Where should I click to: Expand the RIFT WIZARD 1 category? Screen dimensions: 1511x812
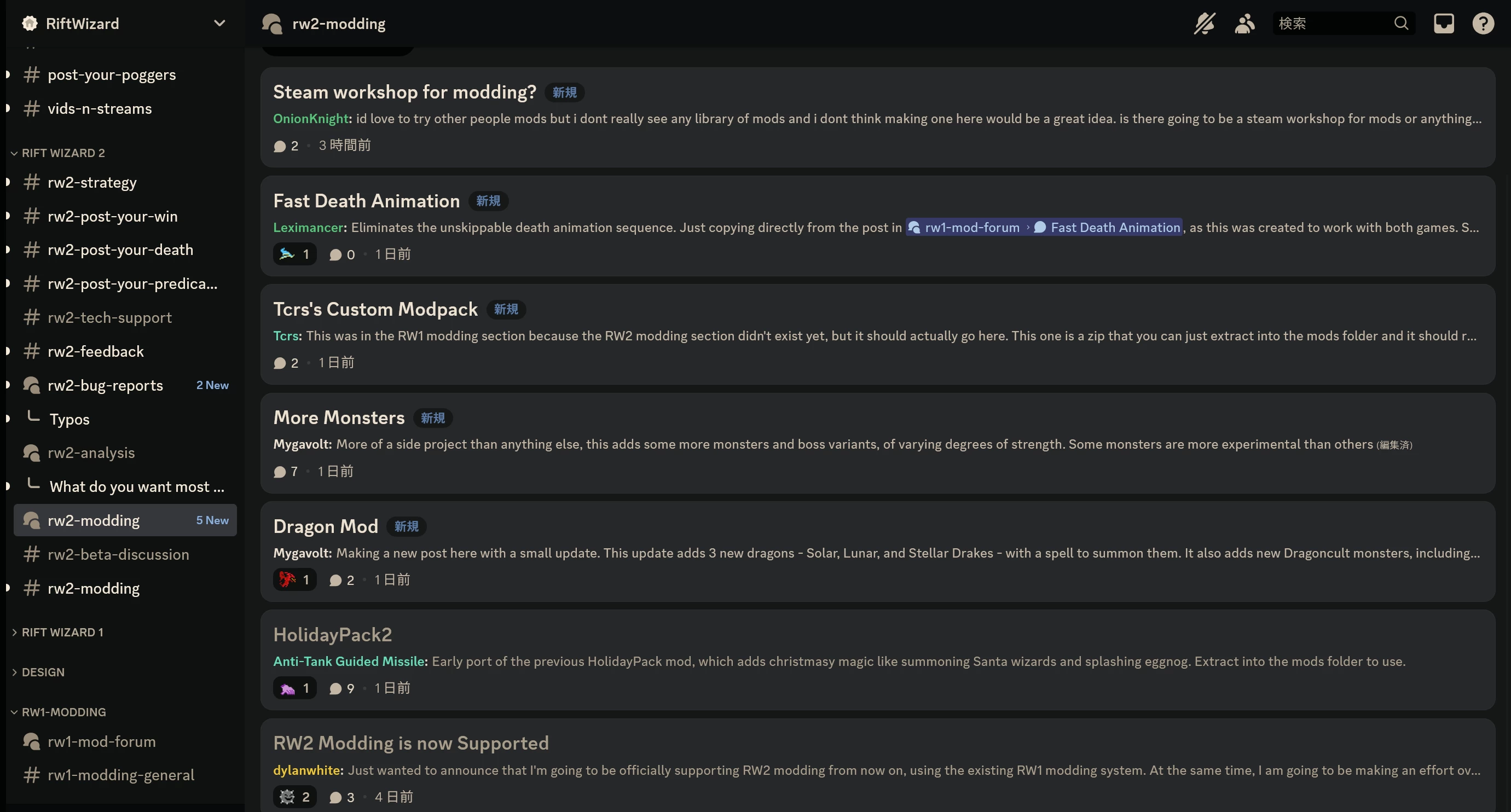click(62, 632)
